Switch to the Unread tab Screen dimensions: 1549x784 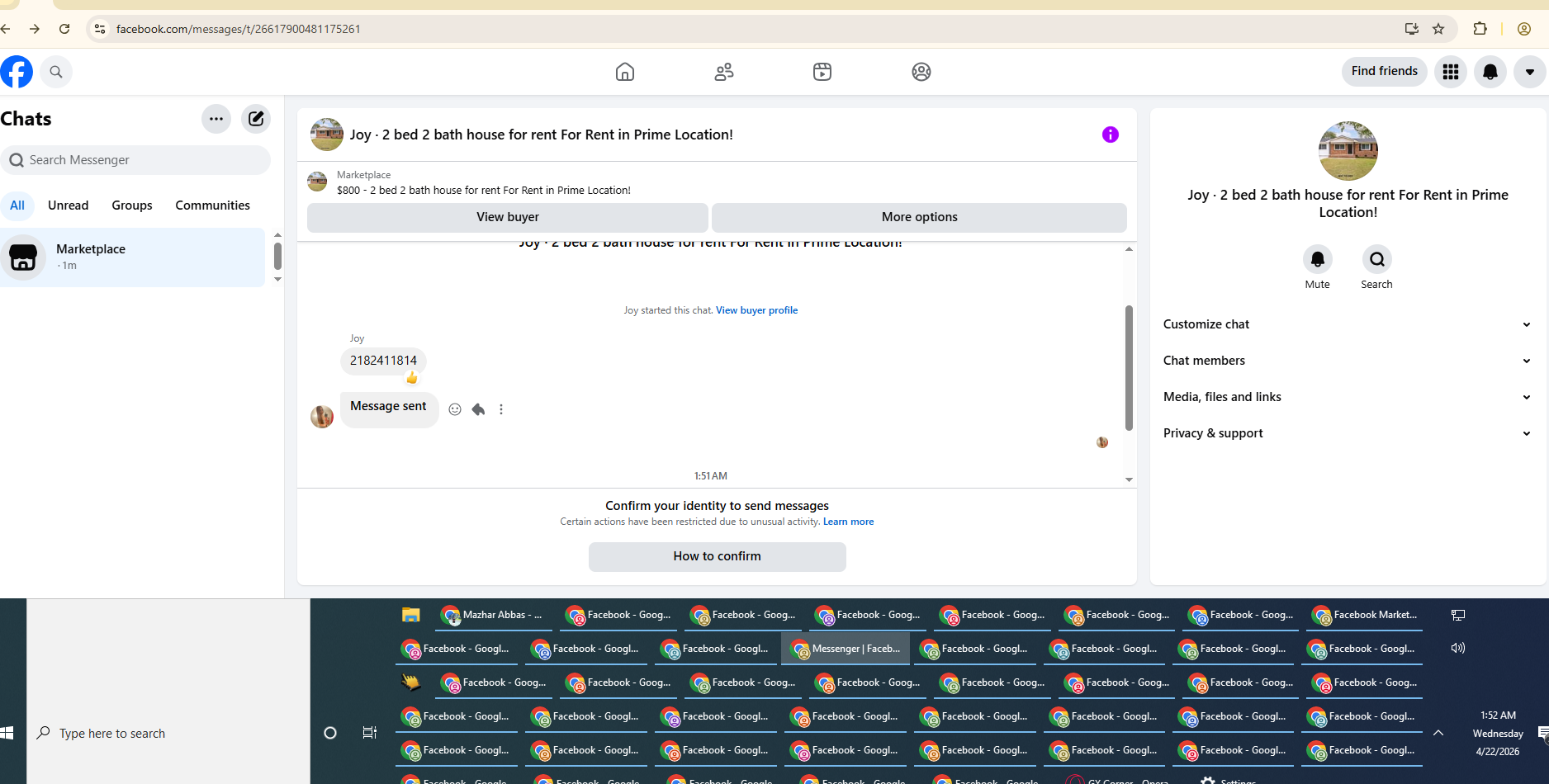click(69, 205)
